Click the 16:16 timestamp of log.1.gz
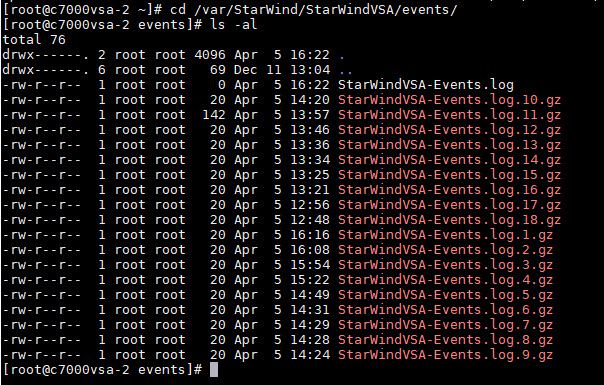 pyautogui.click(x=310, y=235)
